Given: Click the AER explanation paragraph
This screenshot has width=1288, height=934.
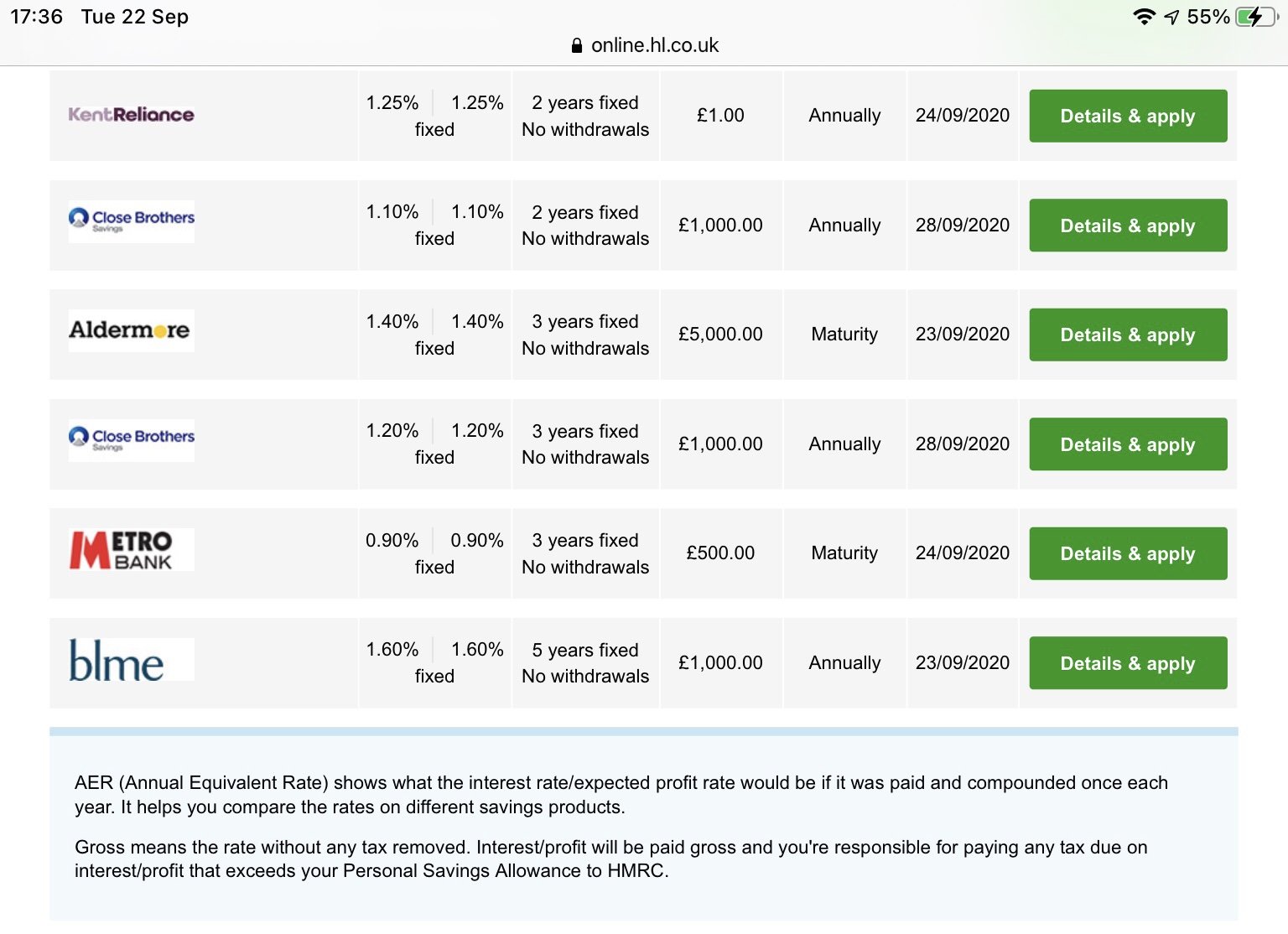Looking at the screenshot, I should [621, 795].
